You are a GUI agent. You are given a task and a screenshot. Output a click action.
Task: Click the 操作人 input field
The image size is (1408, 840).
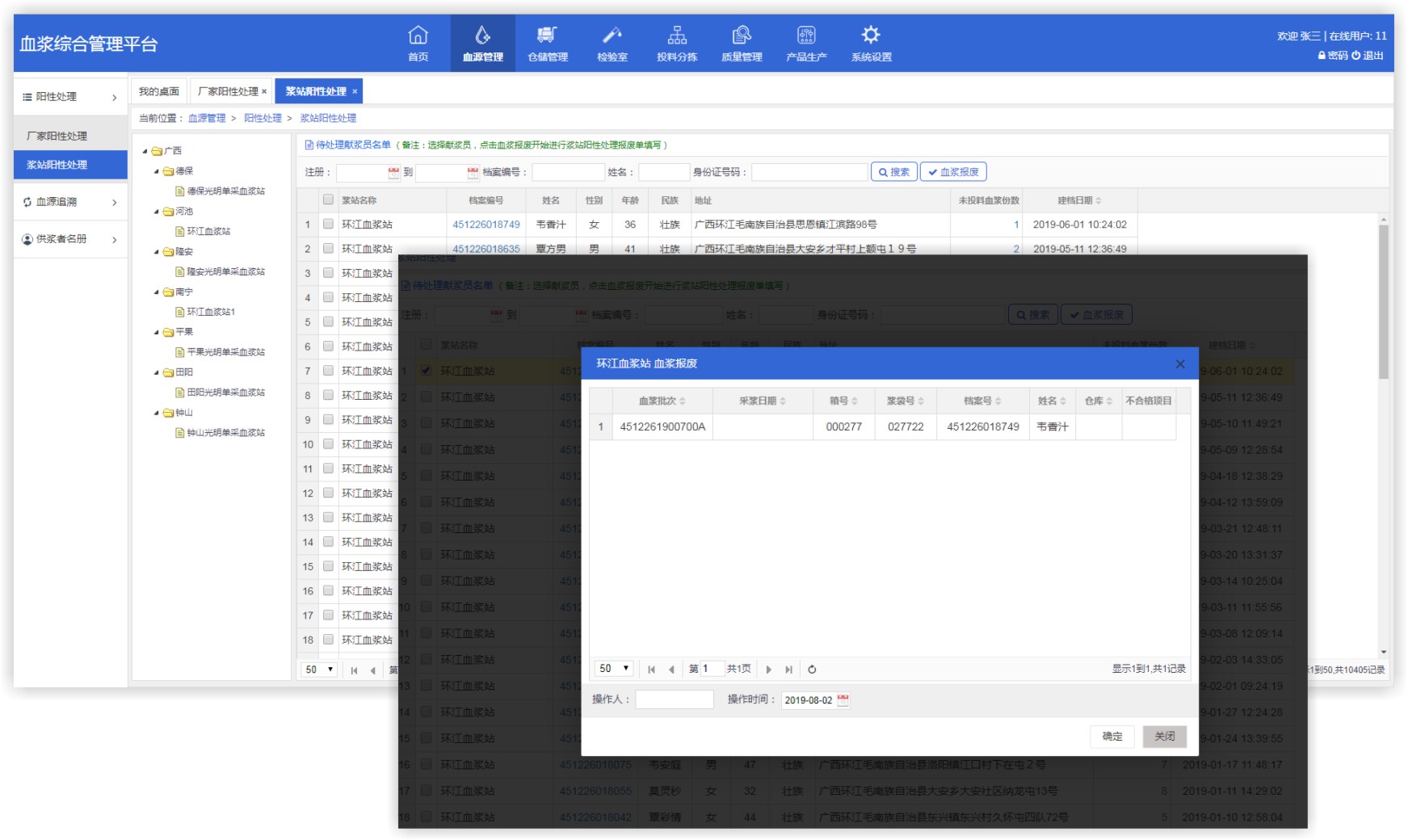675,699
